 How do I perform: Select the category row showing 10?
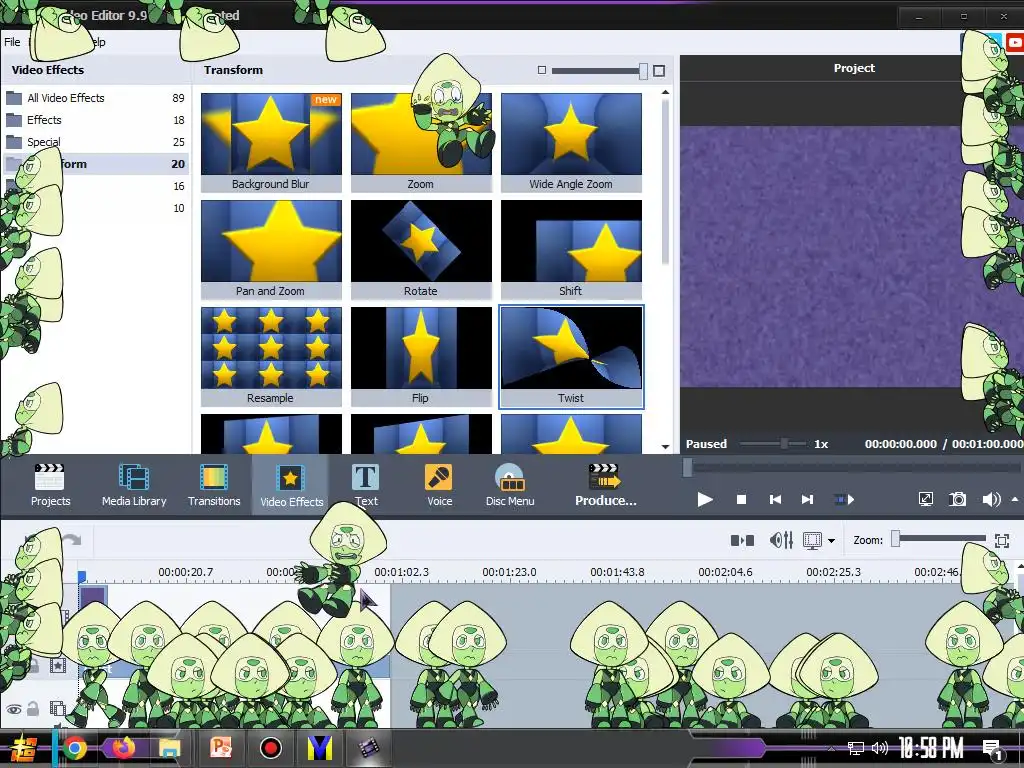(95, 208)
